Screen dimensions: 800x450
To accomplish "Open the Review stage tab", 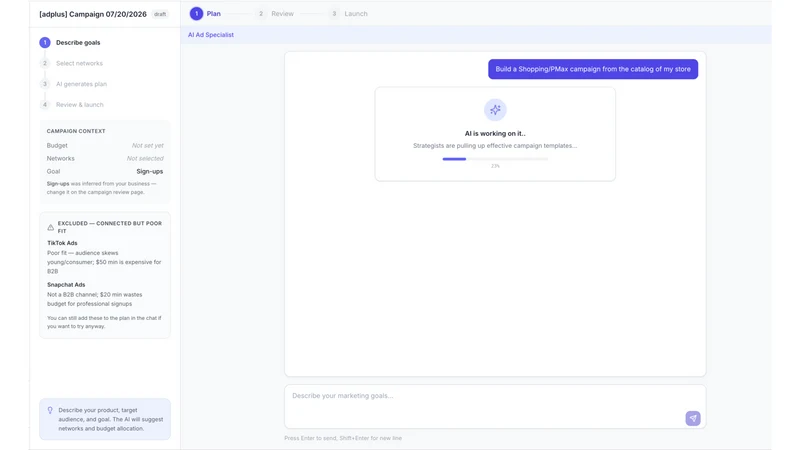I will tap(275, 14).
